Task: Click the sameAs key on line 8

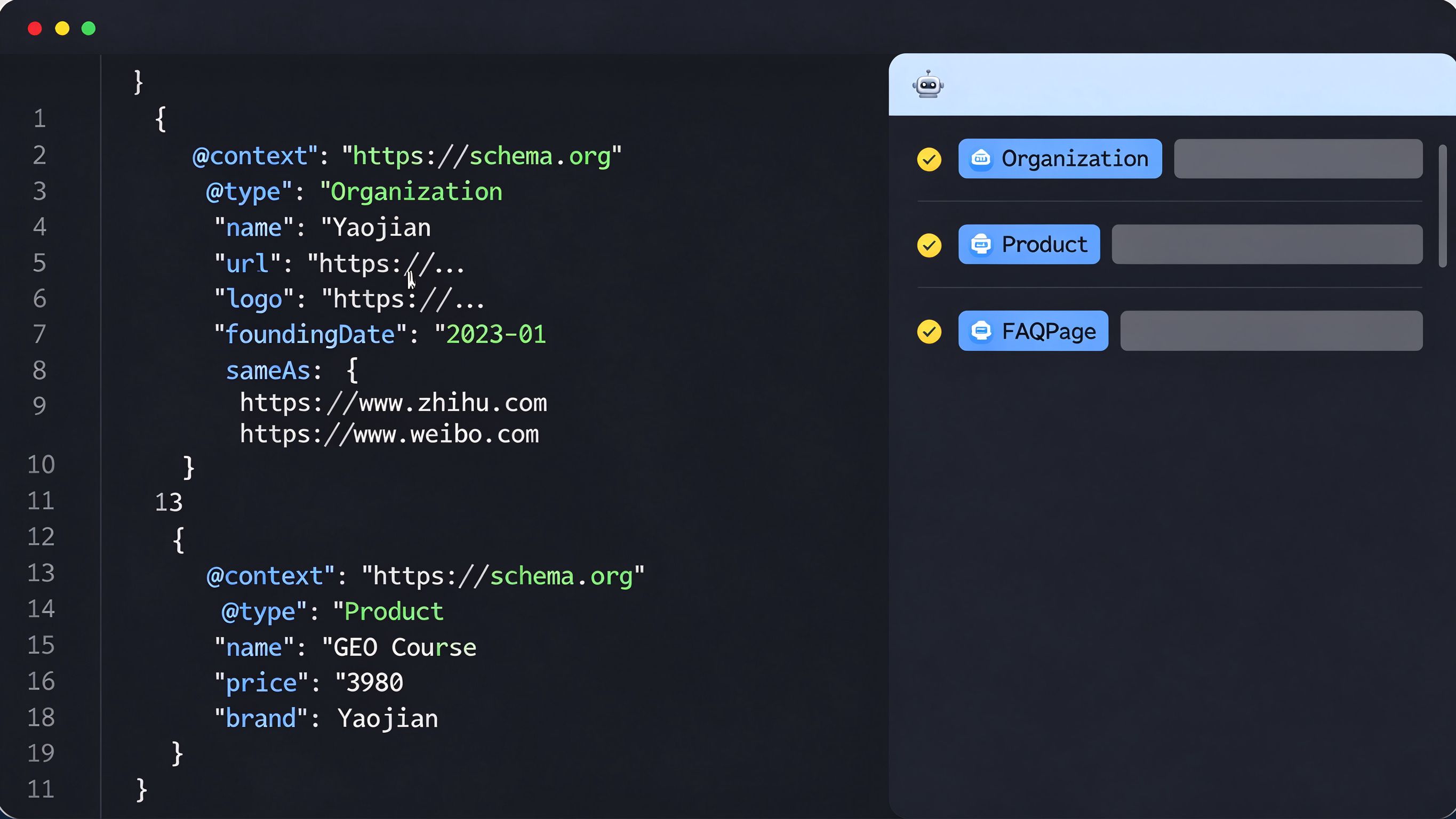Action: point(268,371)
